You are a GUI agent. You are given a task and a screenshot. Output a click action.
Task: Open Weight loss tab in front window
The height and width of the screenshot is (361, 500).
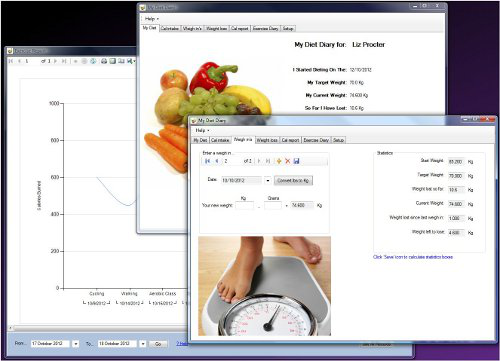[x=267, y=140]
